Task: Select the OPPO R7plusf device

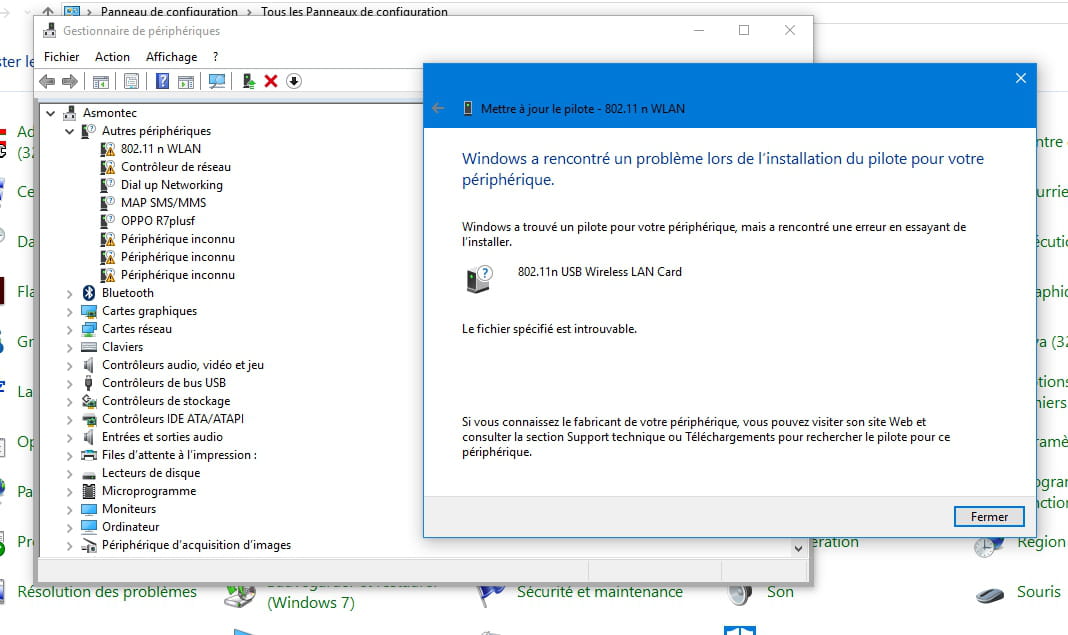Action: pyautogui.click(x=158, y=221)
